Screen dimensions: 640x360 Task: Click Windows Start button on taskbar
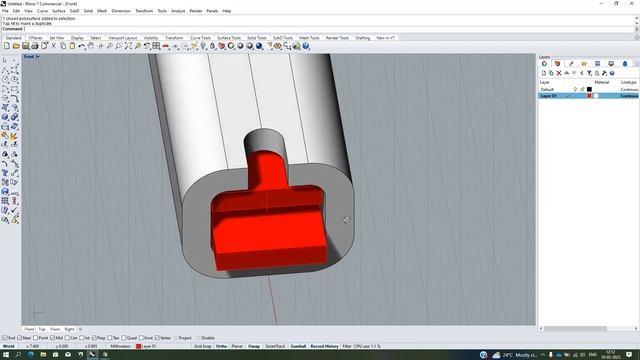coord(6,355)
